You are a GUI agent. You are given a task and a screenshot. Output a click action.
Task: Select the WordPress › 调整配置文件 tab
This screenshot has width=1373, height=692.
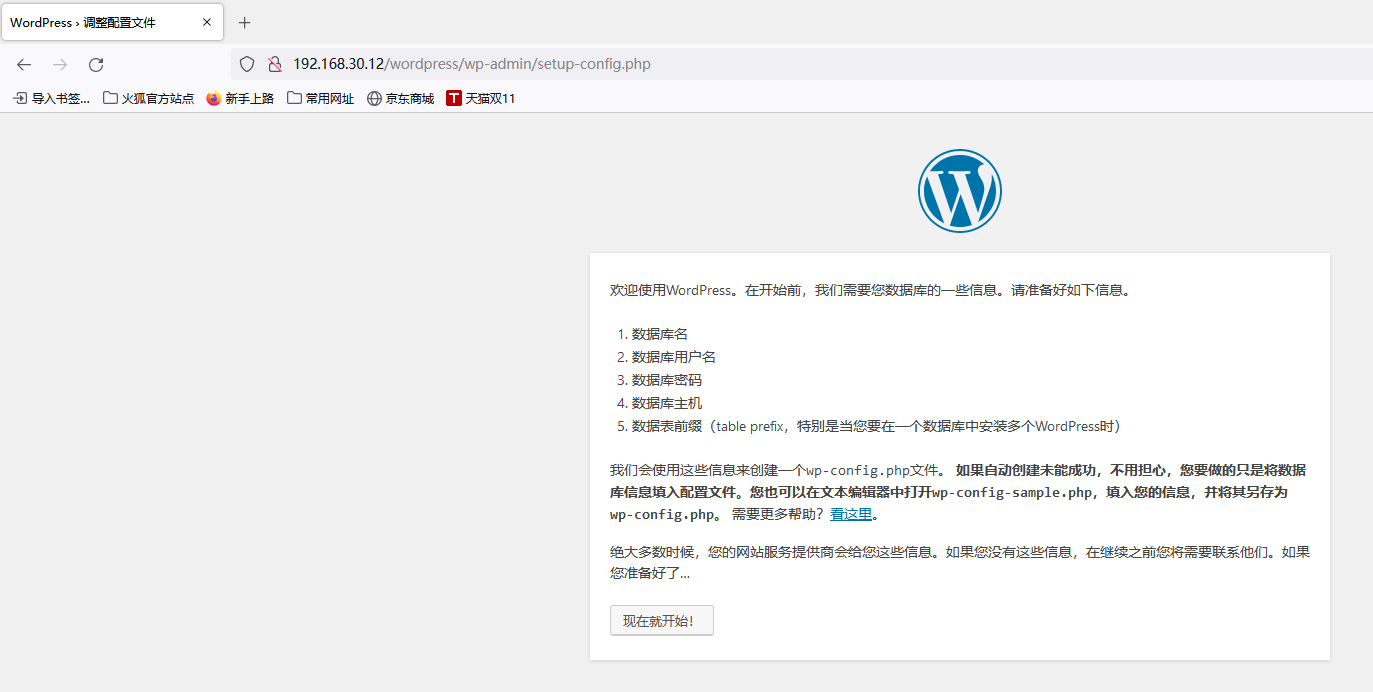coord(111,22)
